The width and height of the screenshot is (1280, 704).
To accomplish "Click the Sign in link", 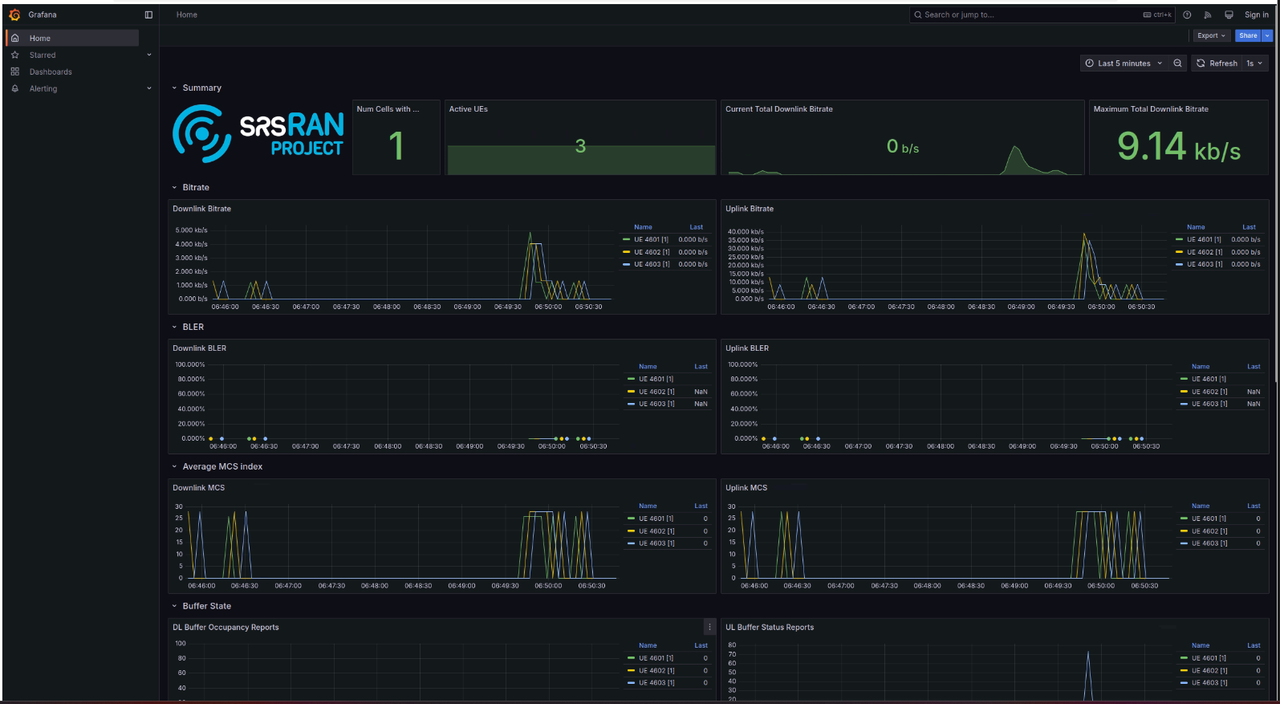I will point(1257,15).
